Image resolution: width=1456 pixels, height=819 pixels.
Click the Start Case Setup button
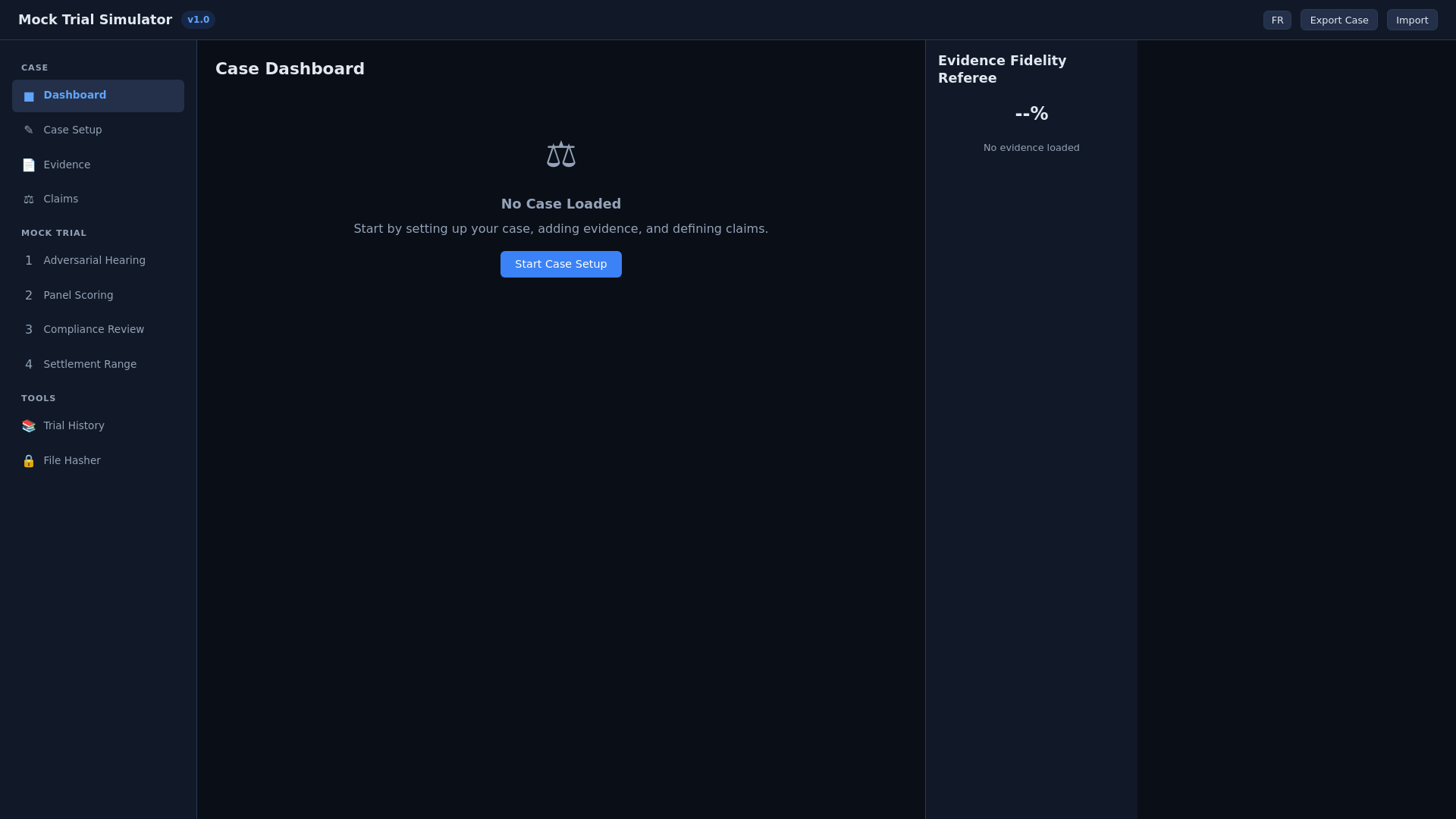click(561, 265)
